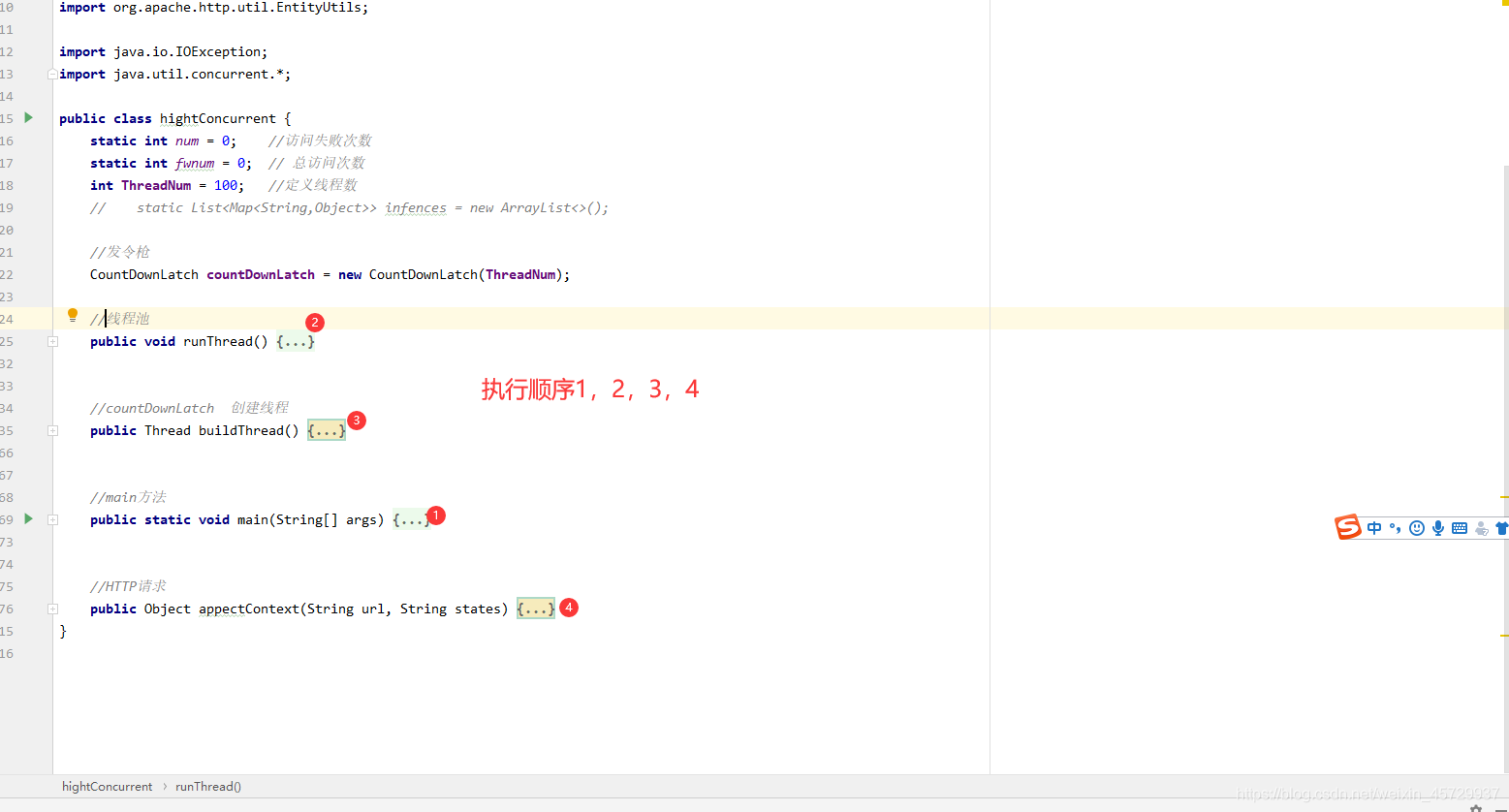The height and width of the screenshot is (812, 1509).
Task: Click the variable 'num' declaration
Action: (187, 141)
